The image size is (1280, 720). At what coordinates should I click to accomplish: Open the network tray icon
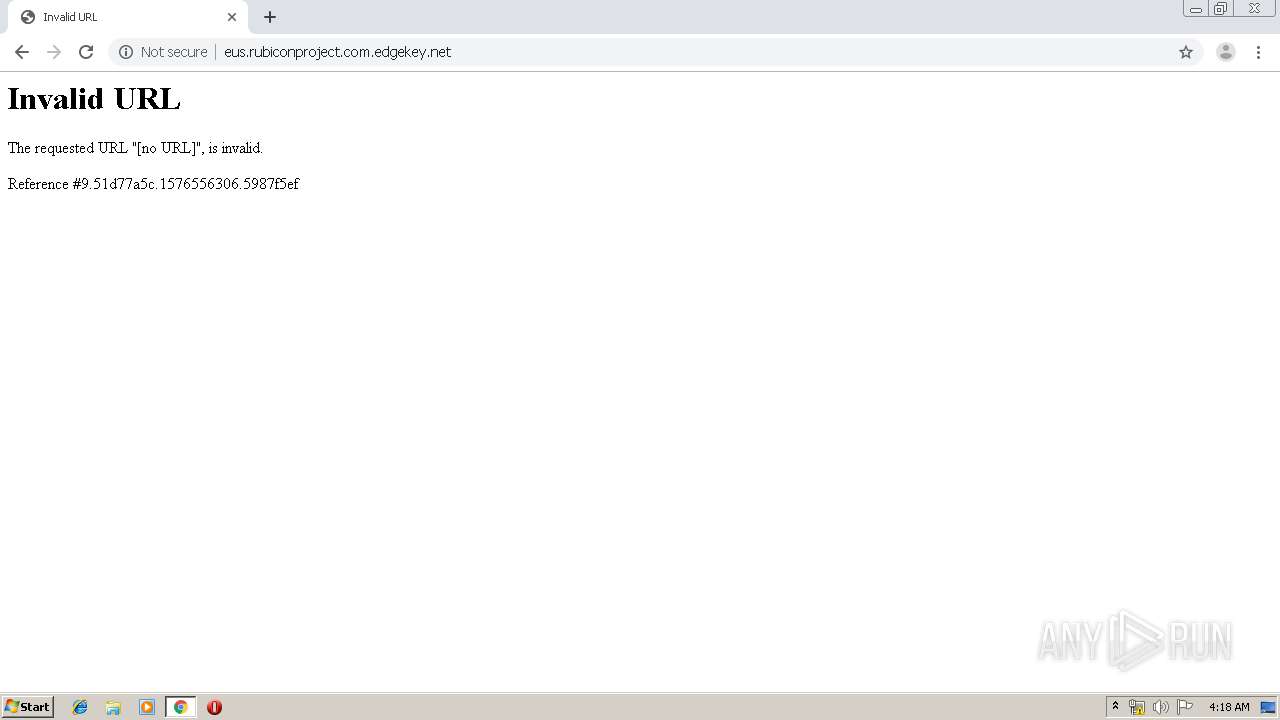1137,707
